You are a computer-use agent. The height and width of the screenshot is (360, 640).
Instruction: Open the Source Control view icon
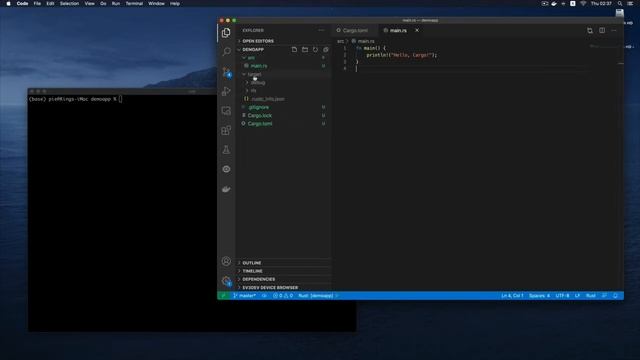[x=226, y=72]
